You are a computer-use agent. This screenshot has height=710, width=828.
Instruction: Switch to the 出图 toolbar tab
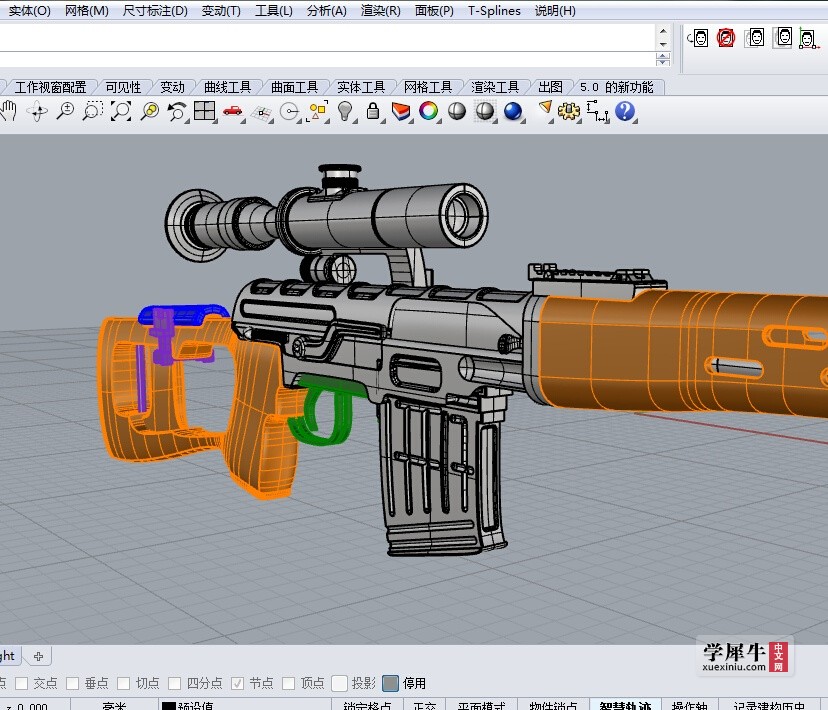550,87
